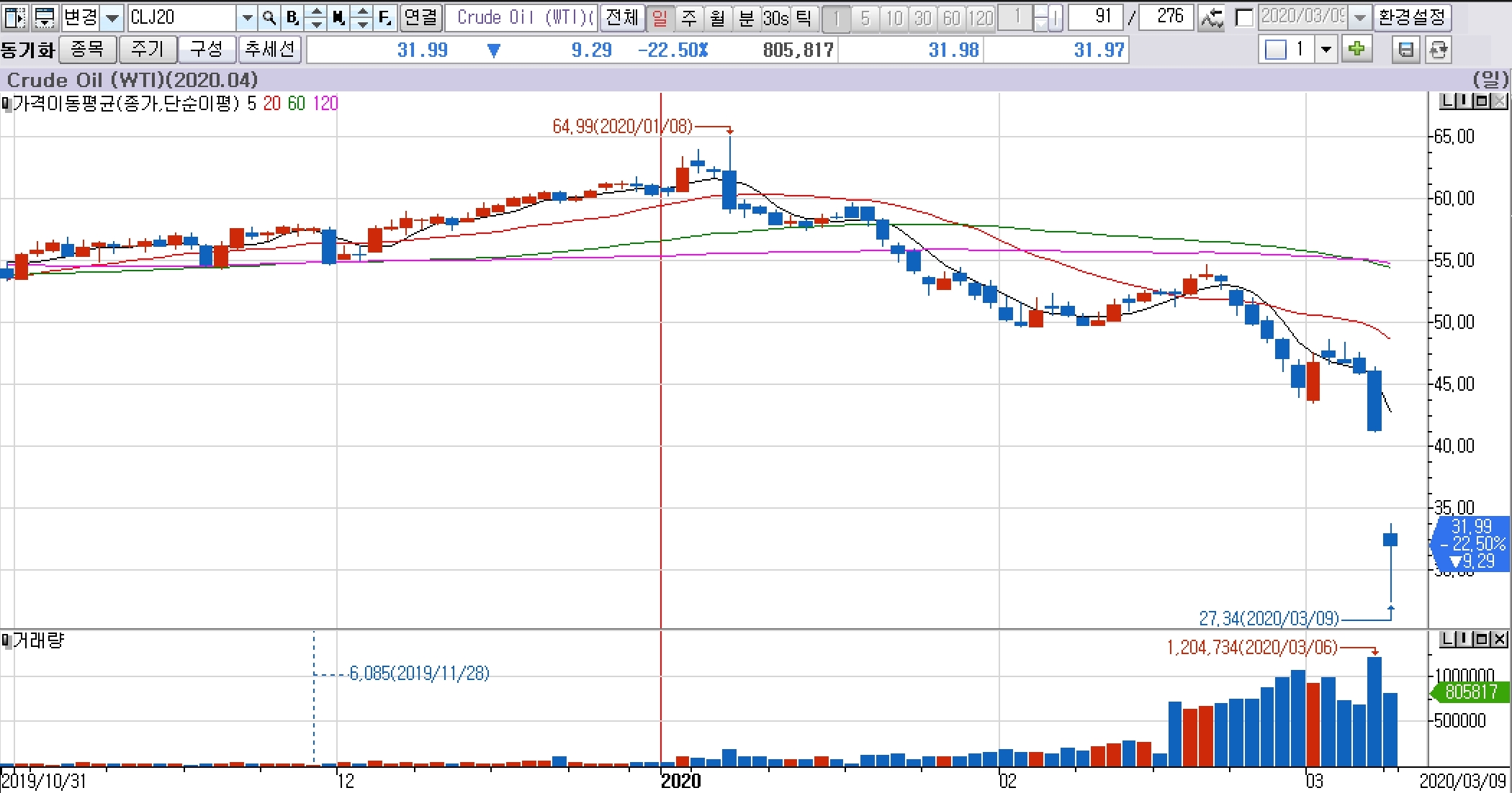The image size is (1512, 793).
Task: Click the price panel first window control icon
Action: point(1446,101)
